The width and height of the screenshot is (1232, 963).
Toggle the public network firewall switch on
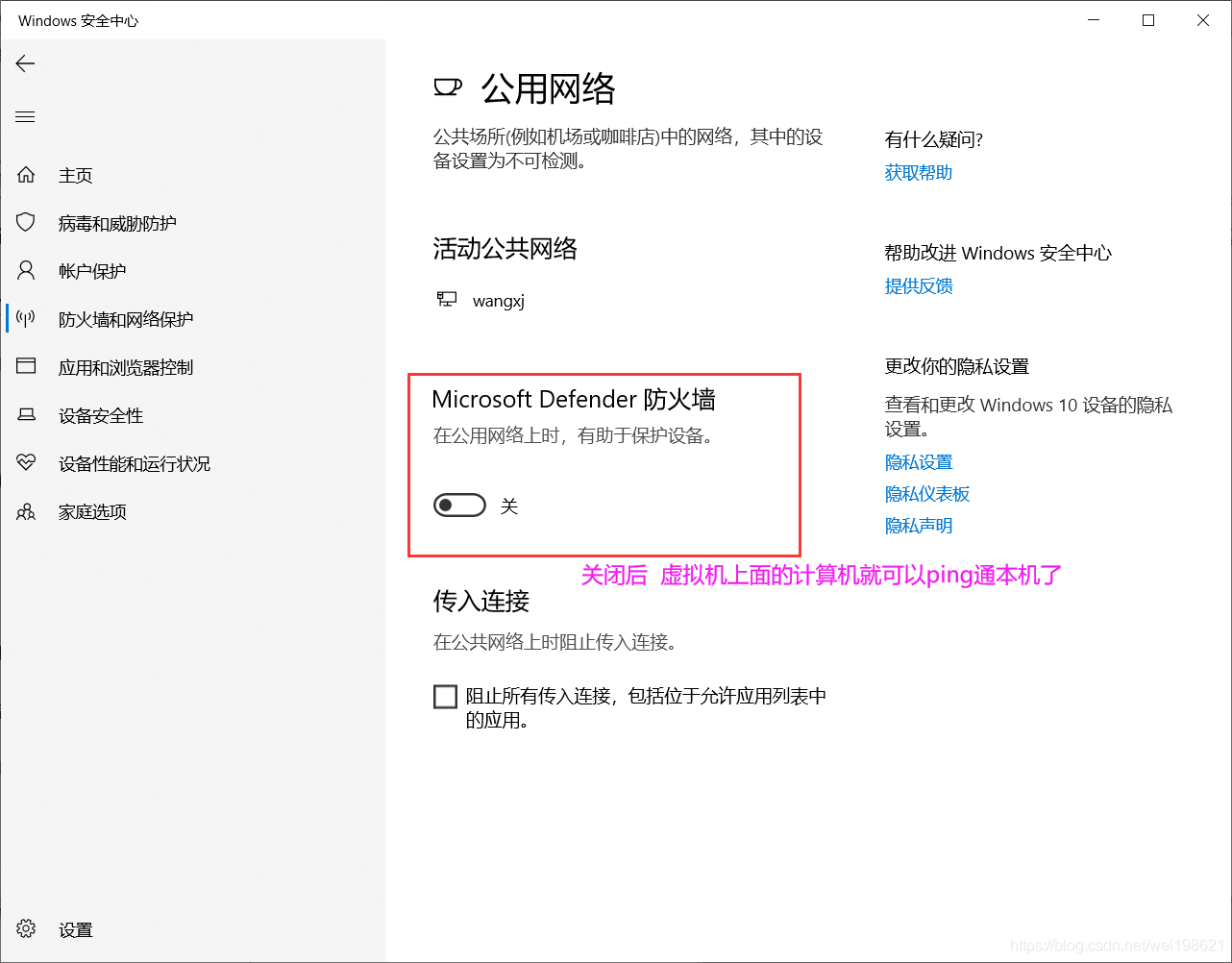click(459, 505)
